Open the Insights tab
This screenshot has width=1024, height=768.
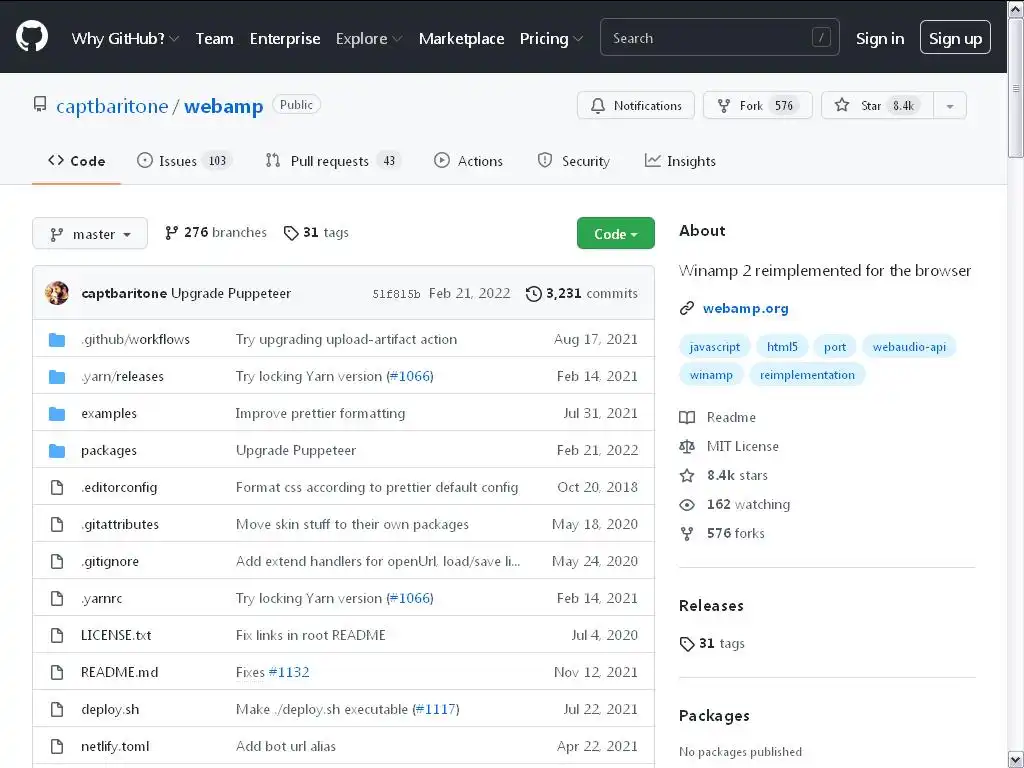[680, 161]
